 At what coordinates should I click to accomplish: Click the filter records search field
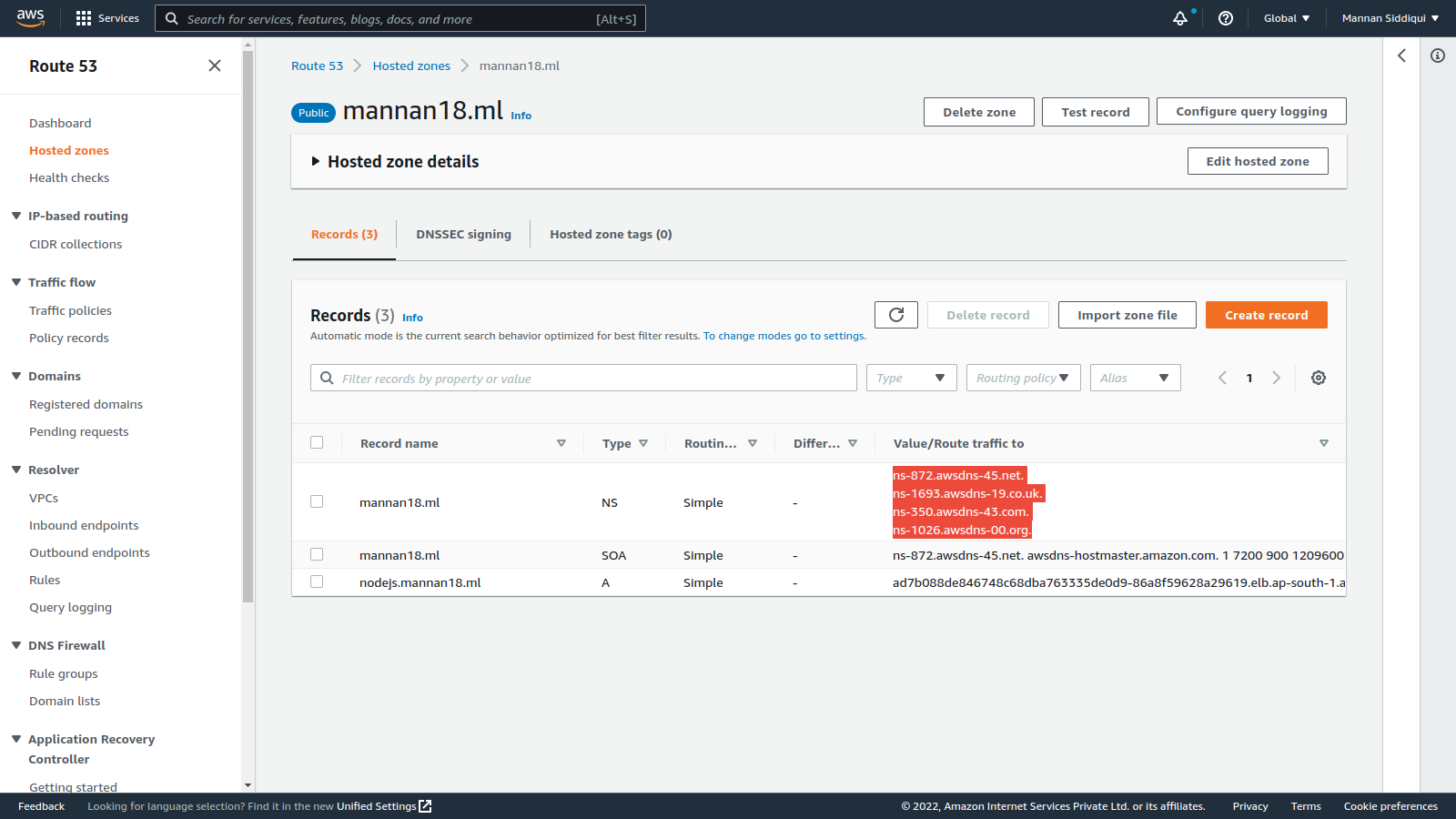pyautogui.click(x=582, y=377)
